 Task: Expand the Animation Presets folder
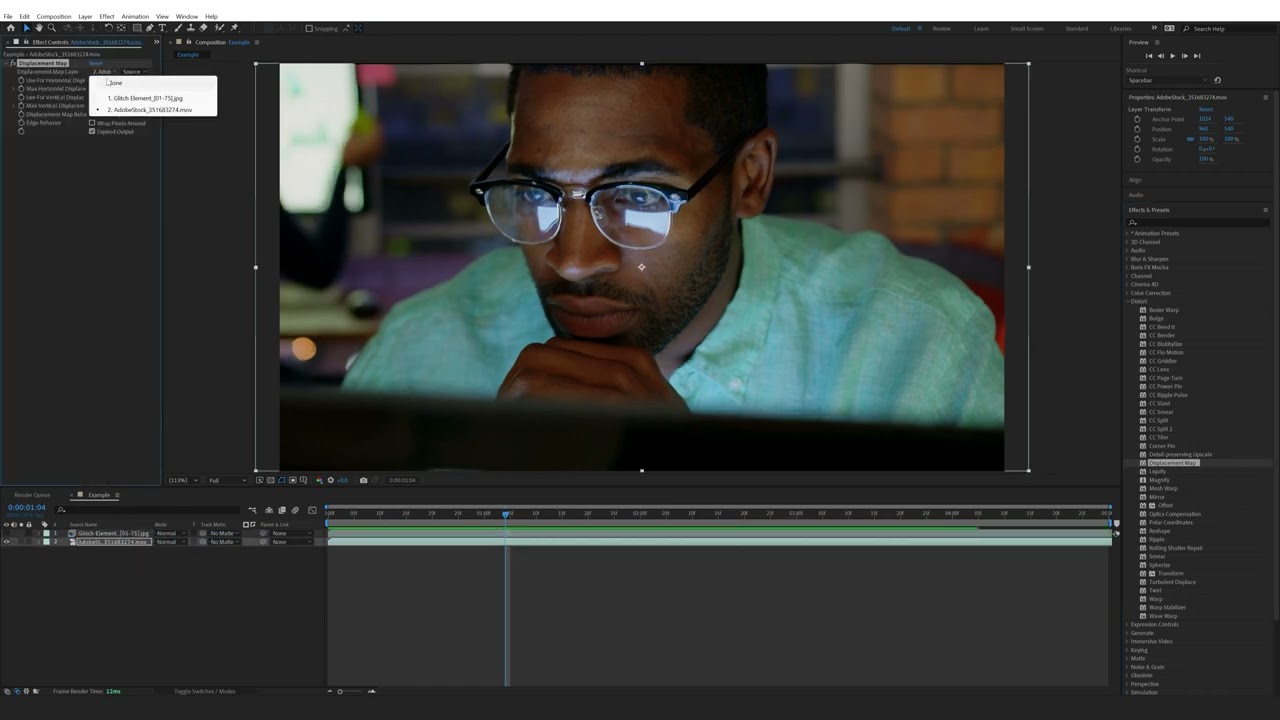pyautogui.click(x=1128, y=233)
